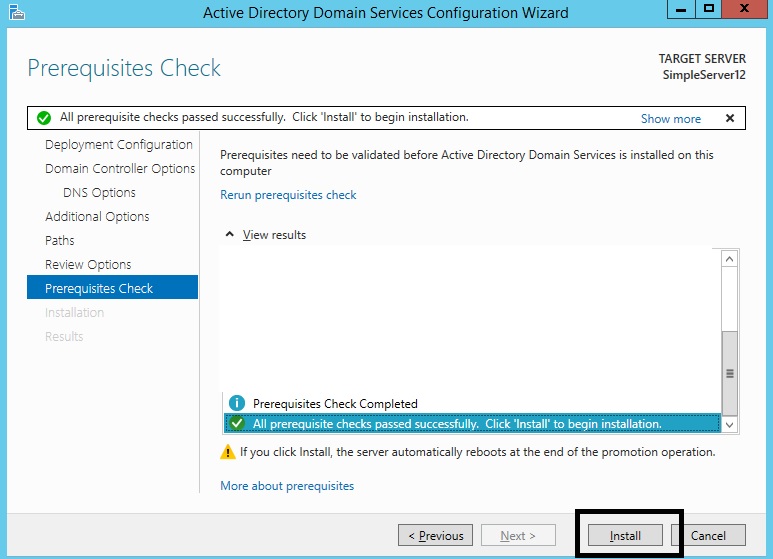
Task: Click the wizard app icon in title bar
Action: pyautogui.click(x=16, y=12)
